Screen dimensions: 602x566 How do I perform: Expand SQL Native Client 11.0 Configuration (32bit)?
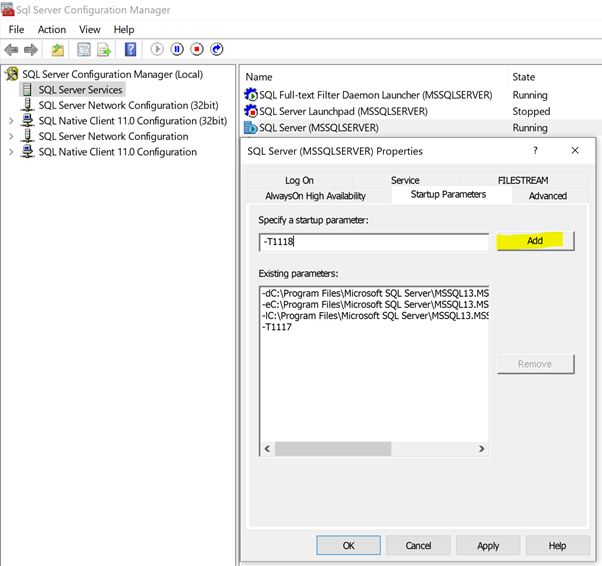point(11,121)
